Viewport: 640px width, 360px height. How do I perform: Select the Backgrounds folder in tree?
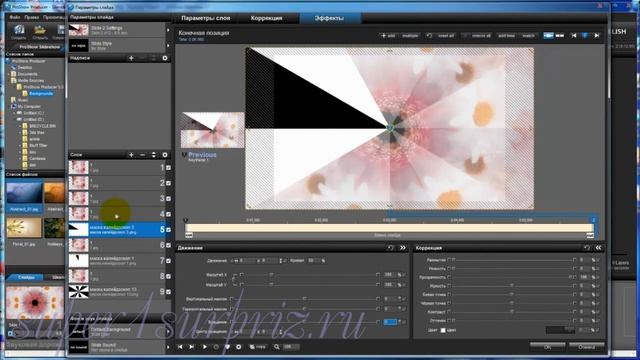[x=41, y=93]
